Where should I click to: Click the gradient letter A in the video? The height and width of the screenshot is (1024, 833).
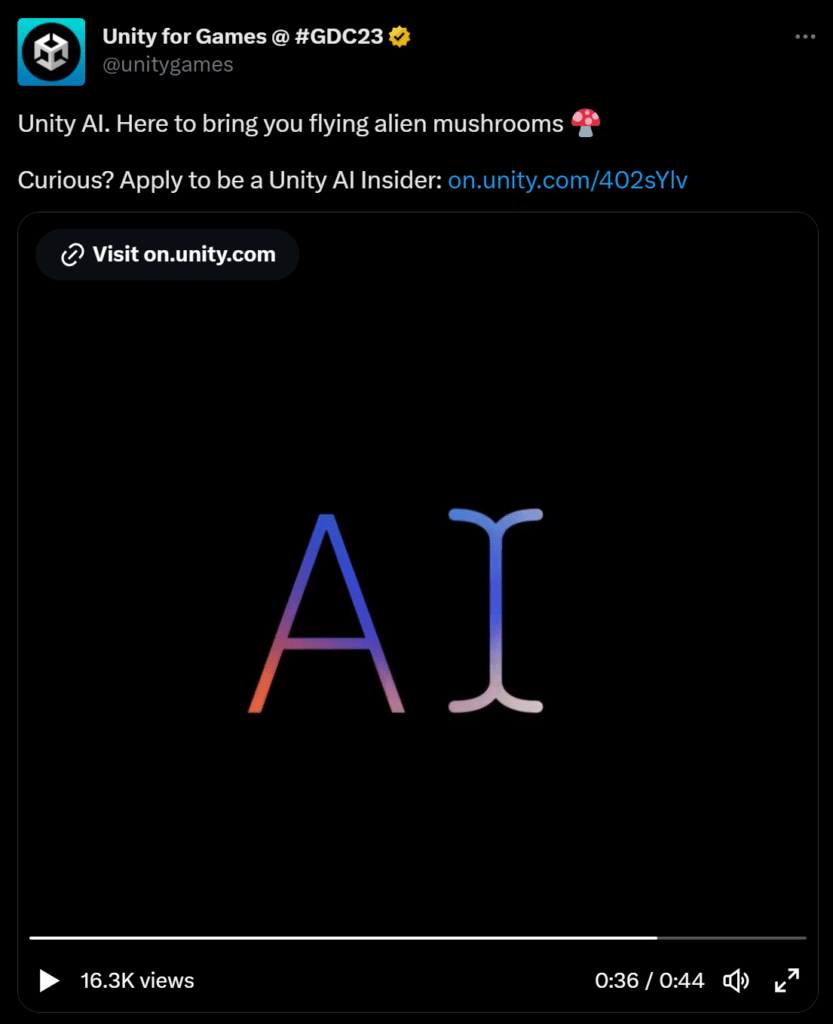click(x=326, y=613)
